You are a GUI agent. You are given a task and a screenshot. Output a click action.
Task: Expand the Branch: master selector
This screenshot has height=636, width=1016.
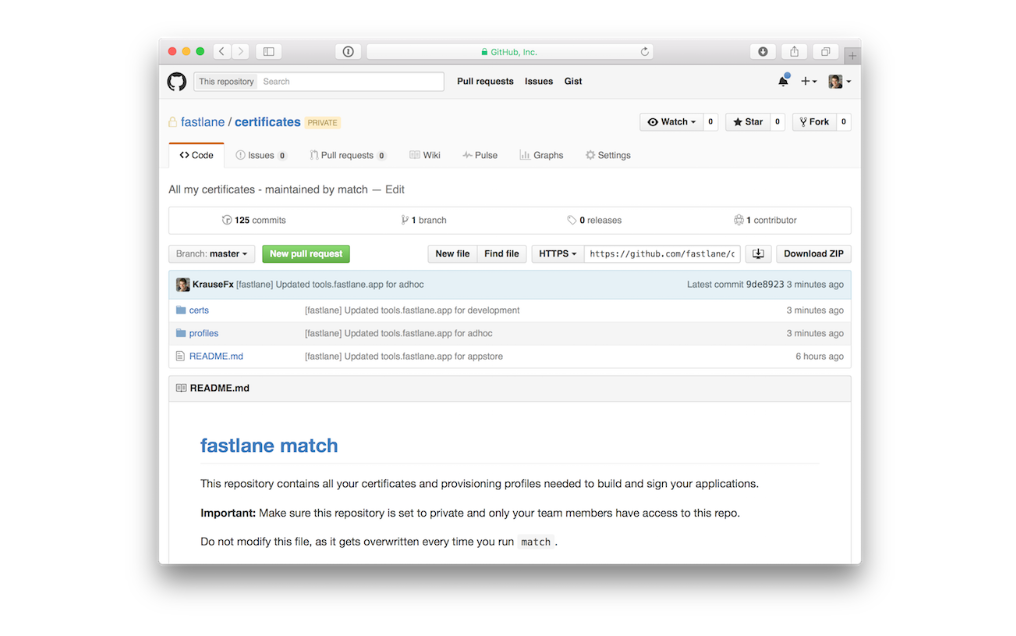tap(212, 254)
